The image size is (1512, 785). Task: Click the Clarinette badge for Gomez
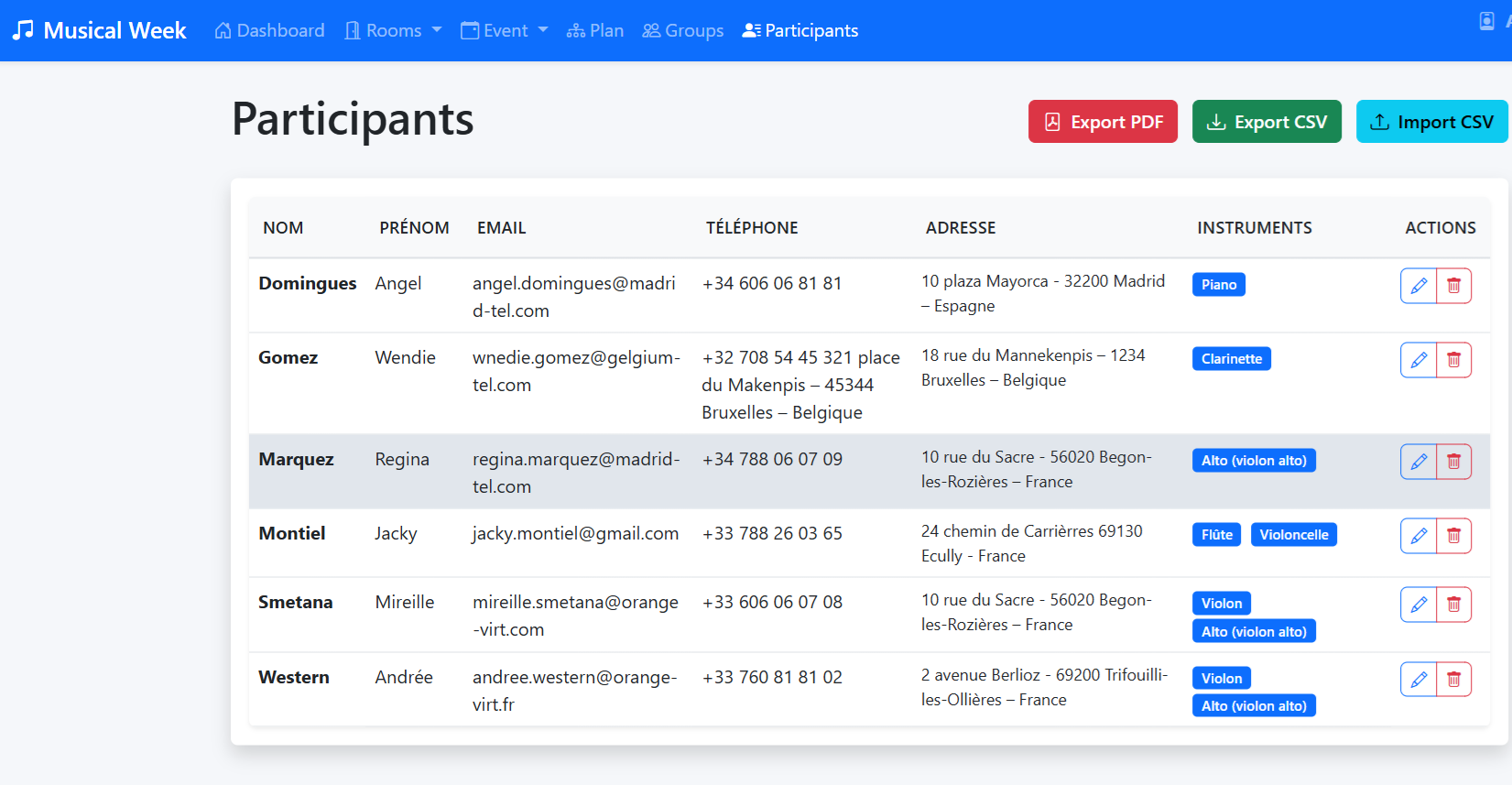point(1231,359)
